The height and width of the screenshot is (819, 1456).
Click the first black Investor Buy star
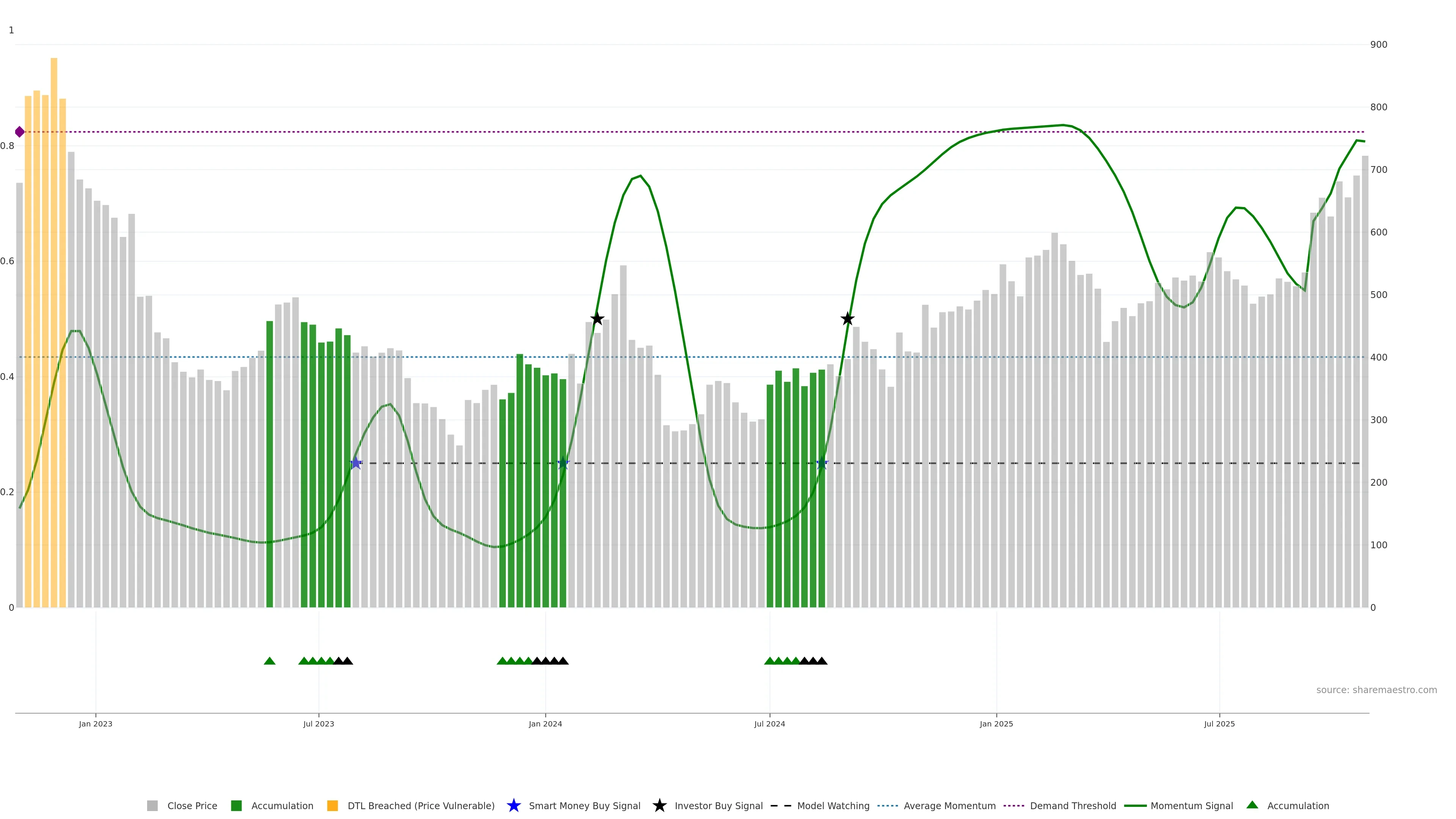(597, 319)
